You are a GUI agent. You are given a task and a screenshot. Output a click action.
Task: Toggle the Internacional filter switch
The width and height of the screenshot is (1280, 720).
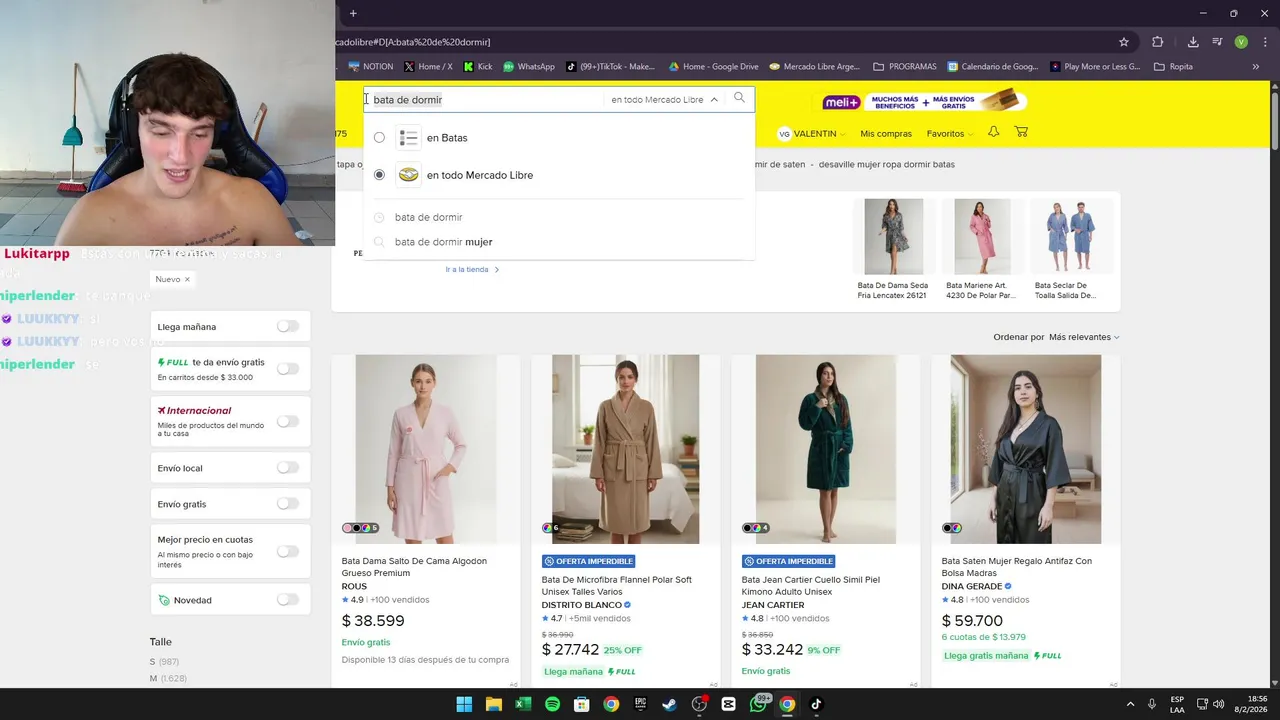click(x=288, y=421)
